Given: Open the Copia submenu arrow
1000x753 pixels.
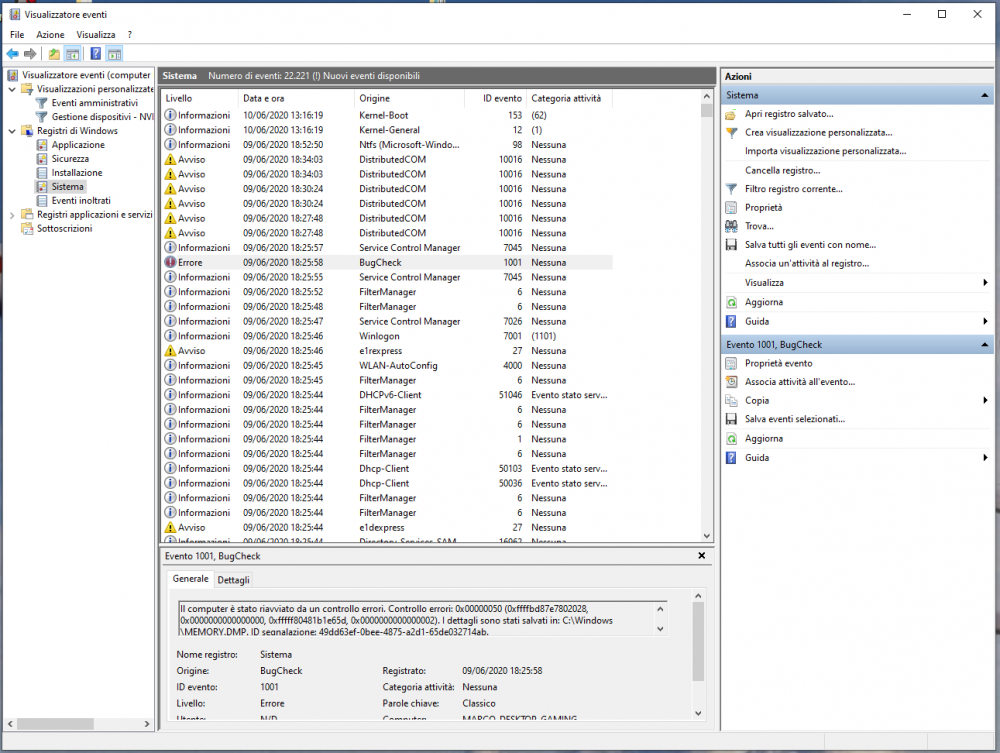Looking at the screenshot, I should click(x=985, y=401).
